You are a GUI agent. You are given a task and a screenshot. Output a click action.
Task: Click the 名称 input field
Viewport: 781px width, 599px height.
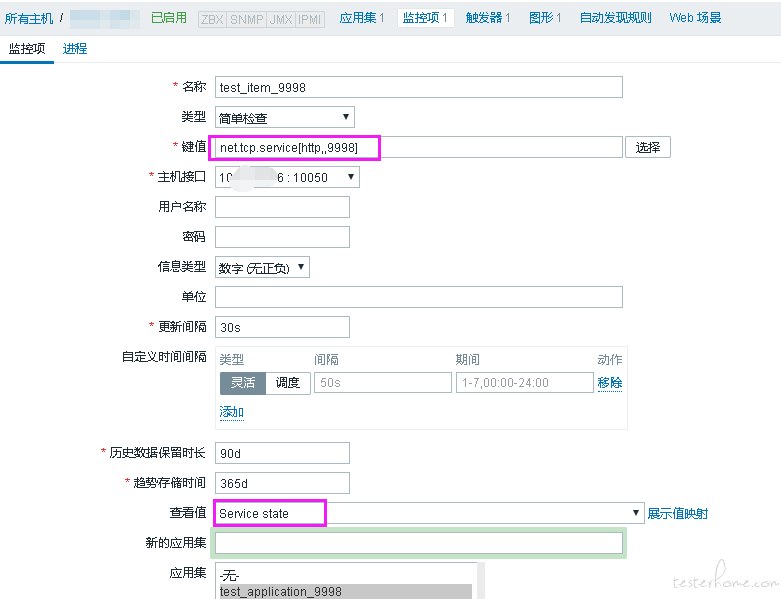(418, 87)
